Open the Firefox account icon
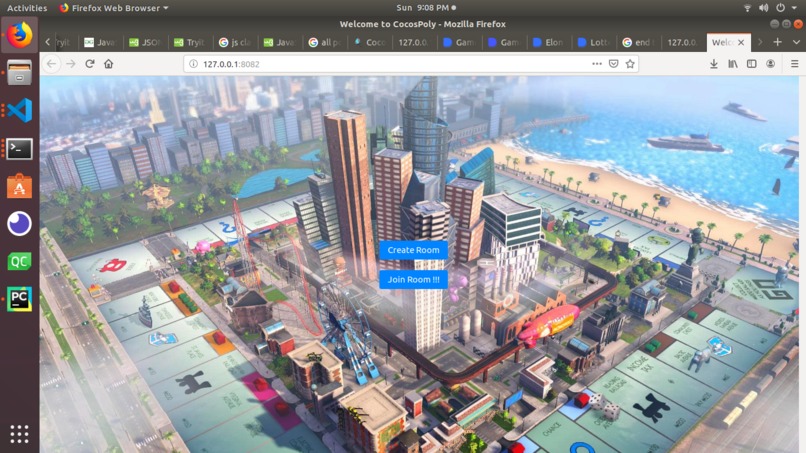Image resolution: width=806 pixels, height=453 pixels. [x=770, y=64]
